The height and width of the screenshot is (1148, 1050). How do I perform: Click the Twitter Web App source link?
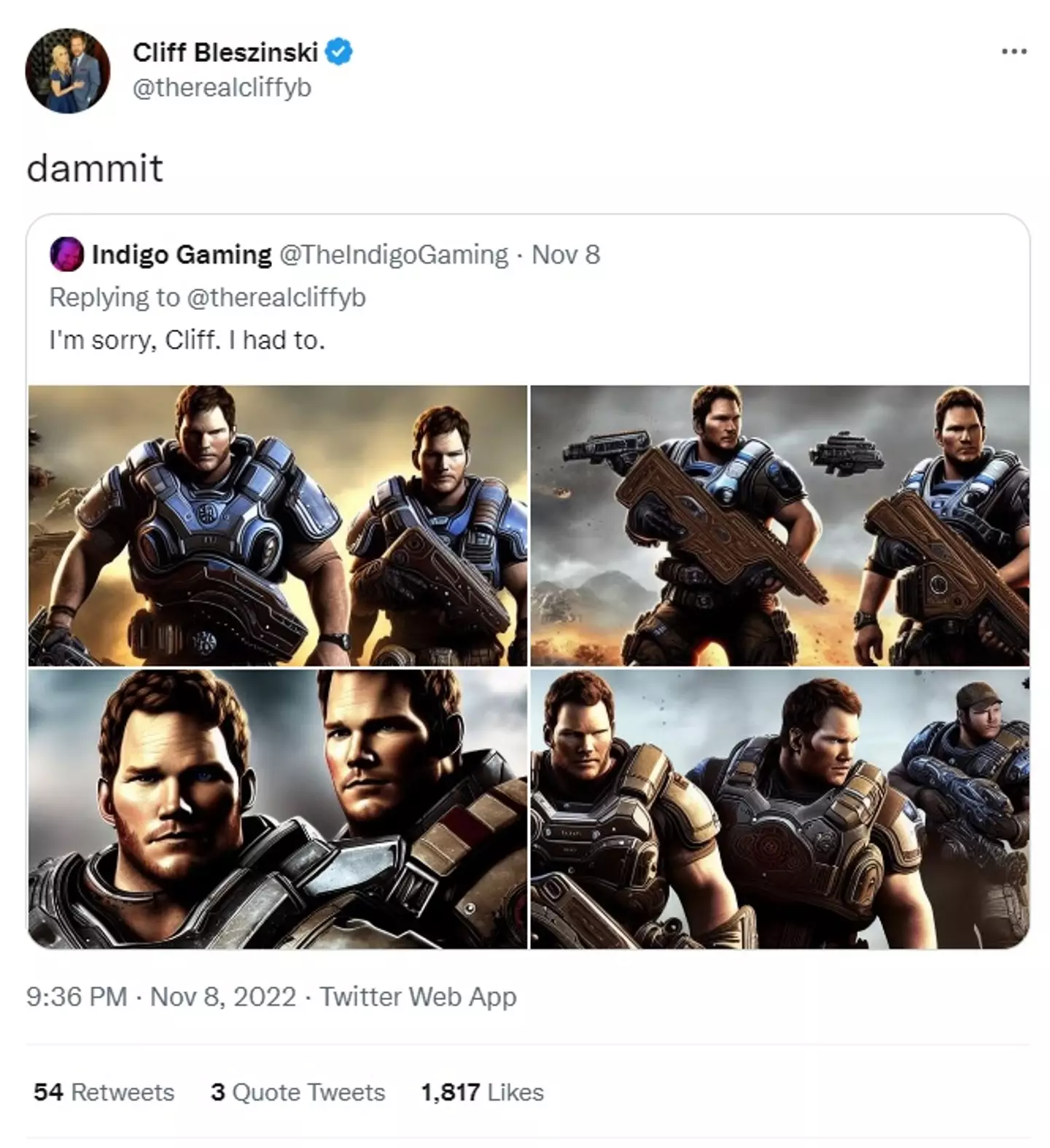click(x=418, y=996)
